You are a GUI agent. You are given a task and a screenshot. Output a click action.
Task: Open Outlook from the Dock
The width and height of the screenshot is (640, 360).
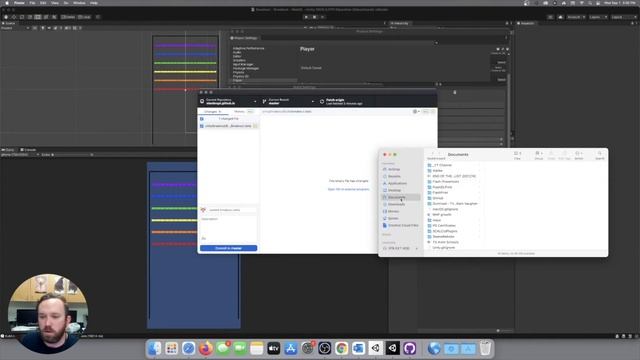[x=358, y=348]
